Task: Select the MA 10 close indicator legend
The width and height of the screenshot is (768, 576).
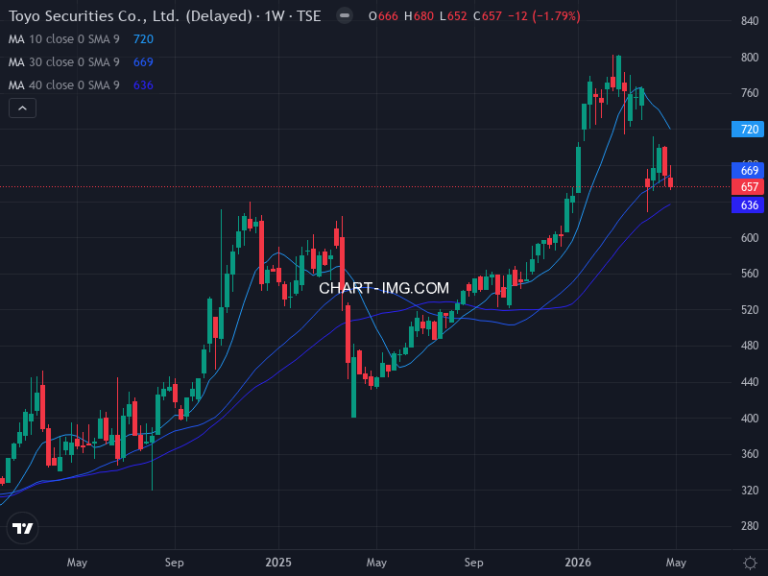Action: click(64, 39)
